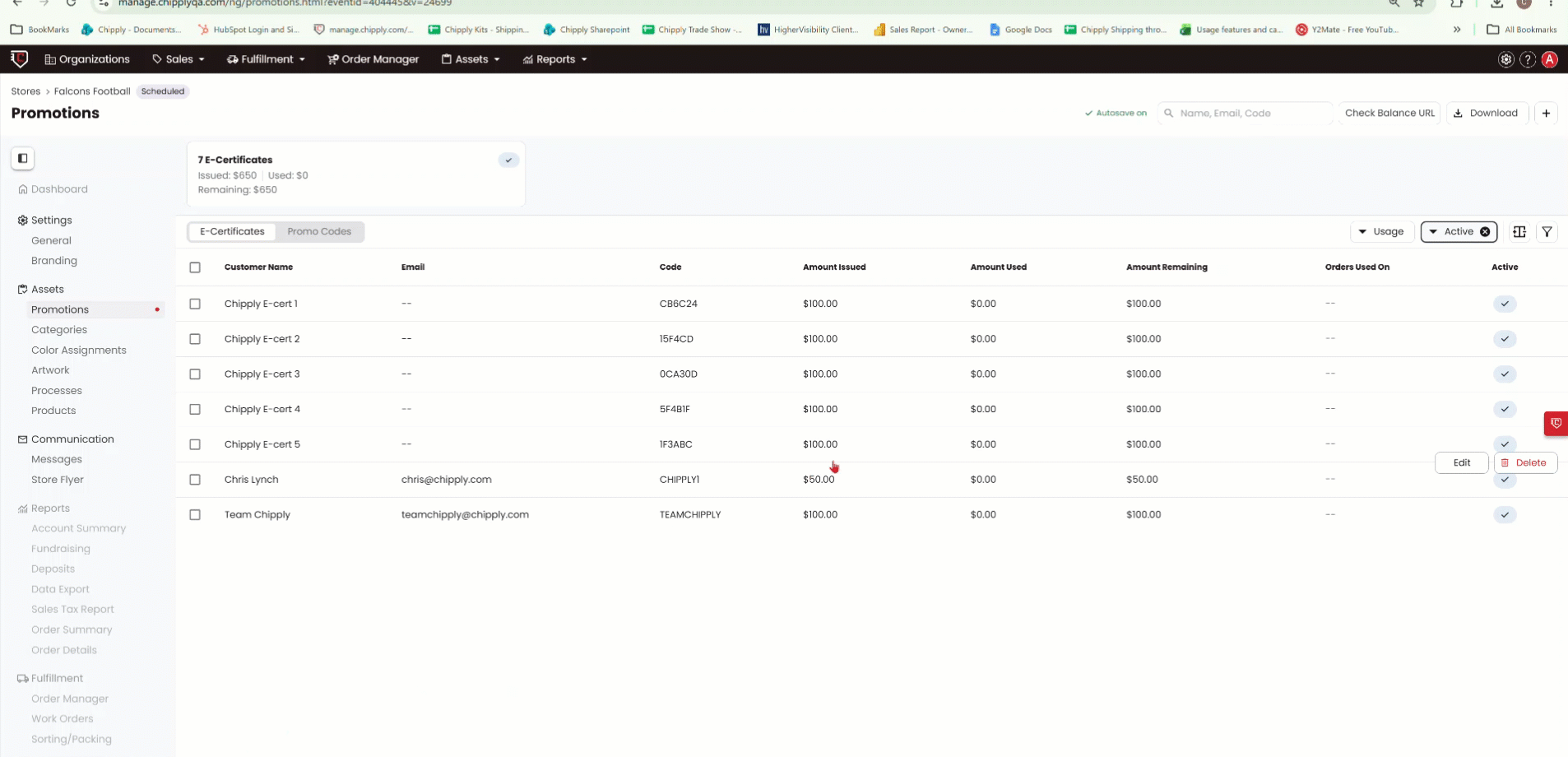
Task: Check the Chipply E-cert 3 row checkbox
Action: coord(195,374)
